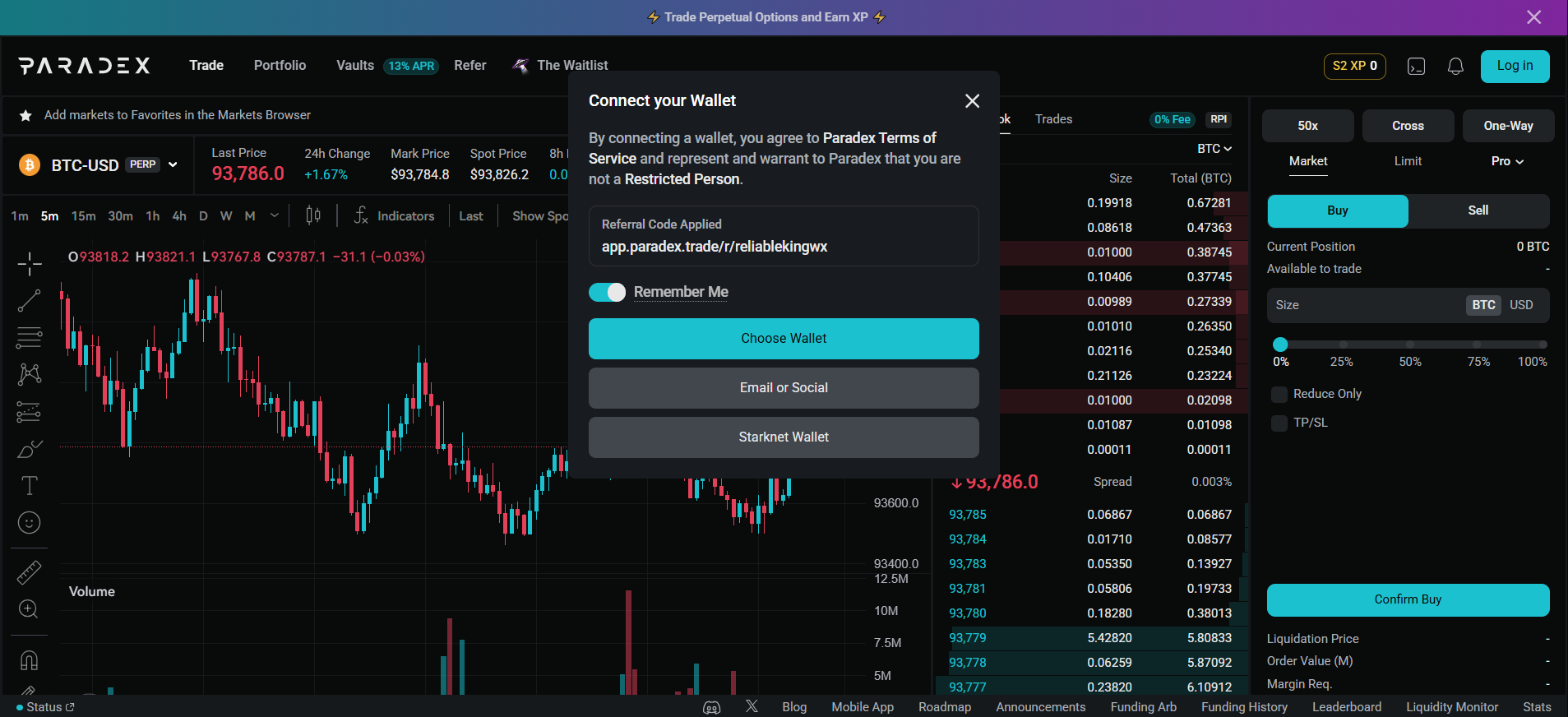Click the Paradex logo
The width and height of the screenshot is (1568, 717).
tap(85, 66)
